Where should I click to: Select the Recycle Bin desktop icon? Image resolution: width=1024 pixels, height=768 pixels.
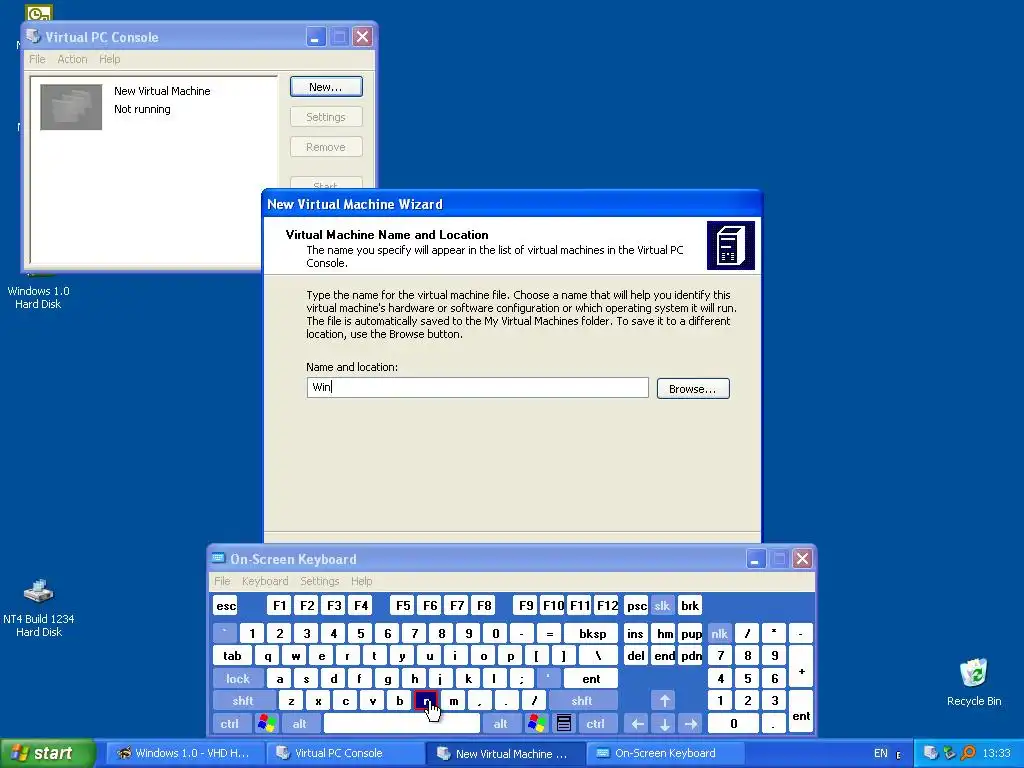tap(974, 682)
